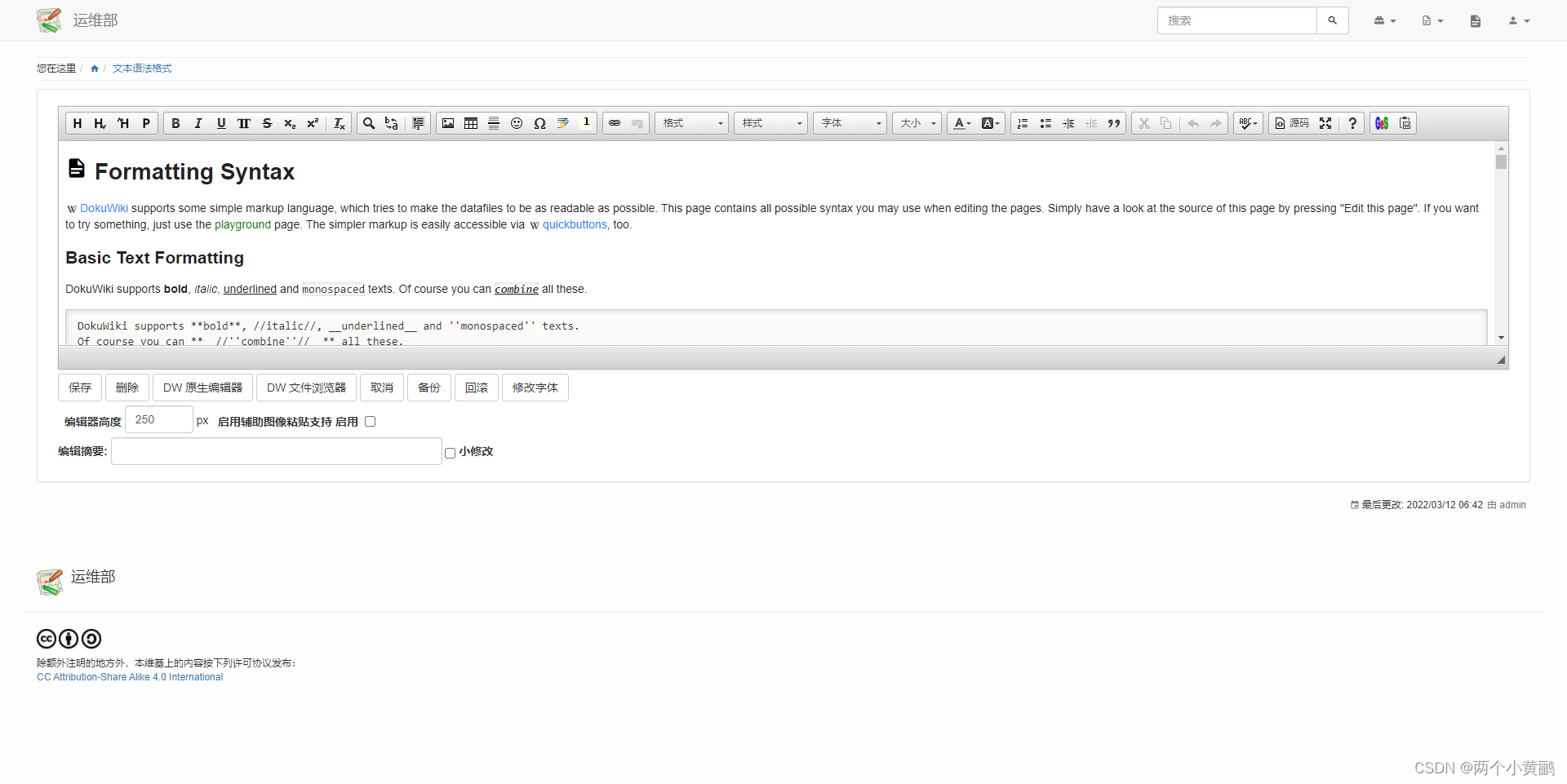Insert a link via chain icon

click(615, 123)
